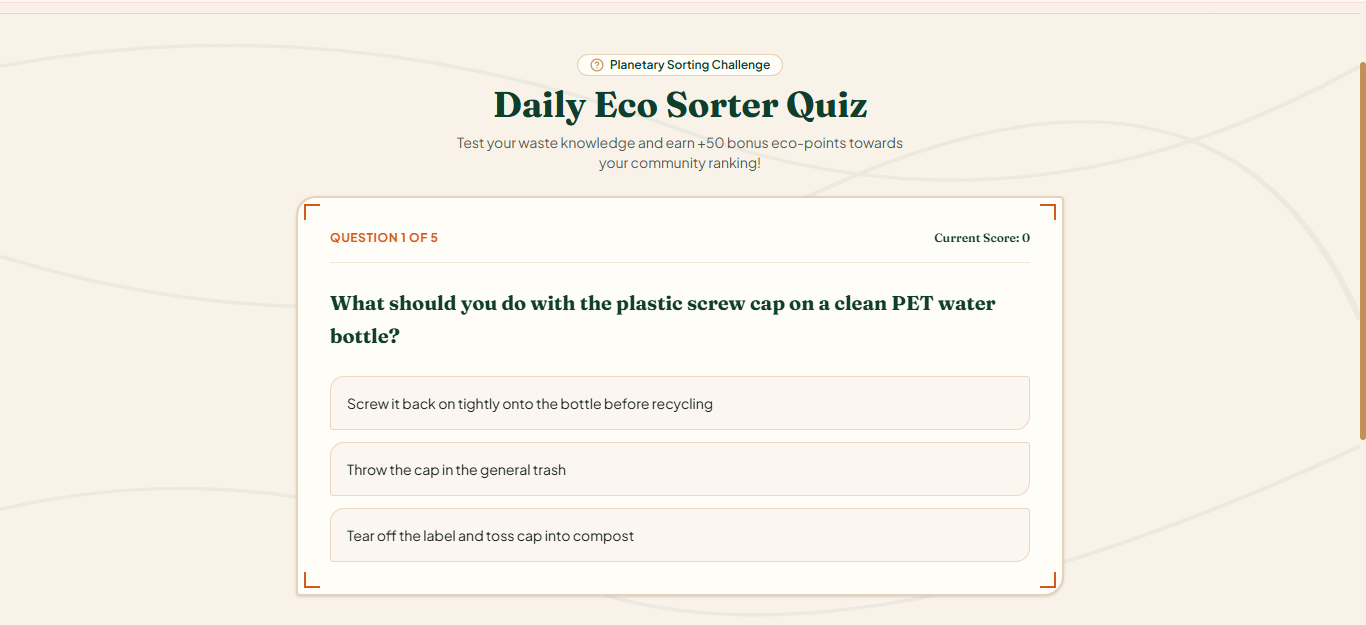Viewport: 1366px width, 625px height.
Task: Click the bottom-left orange corner bracket of card
Action: [x=312, y=580]
